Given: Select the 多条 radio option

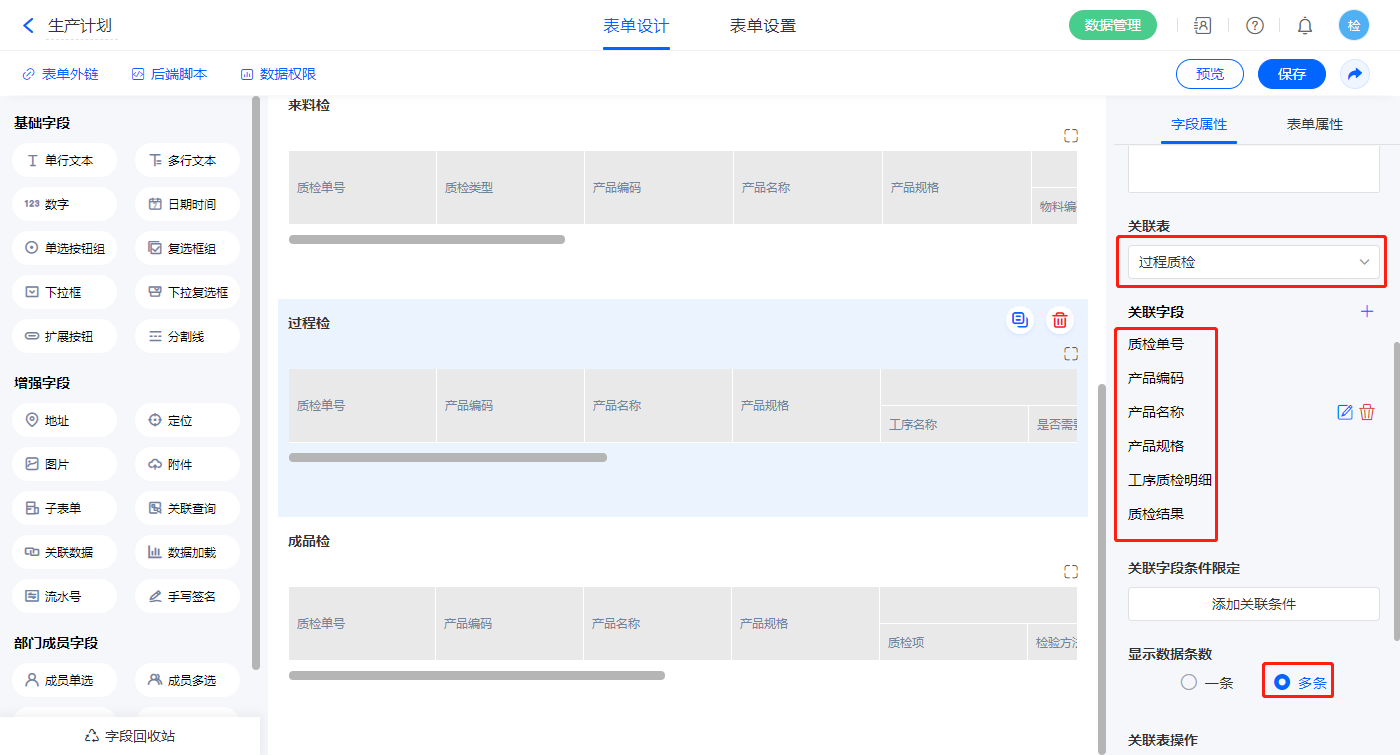Looking at the screenshot, I should [1282, 683].
